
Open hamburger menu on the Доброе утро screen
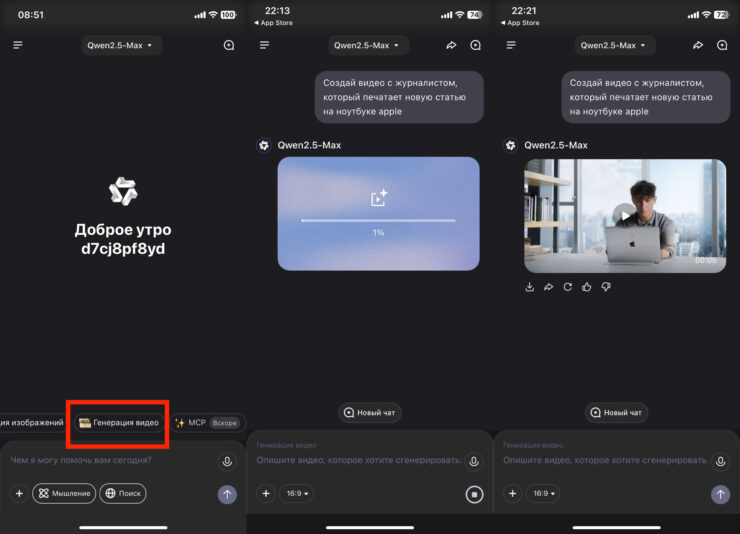pos(18,45)
